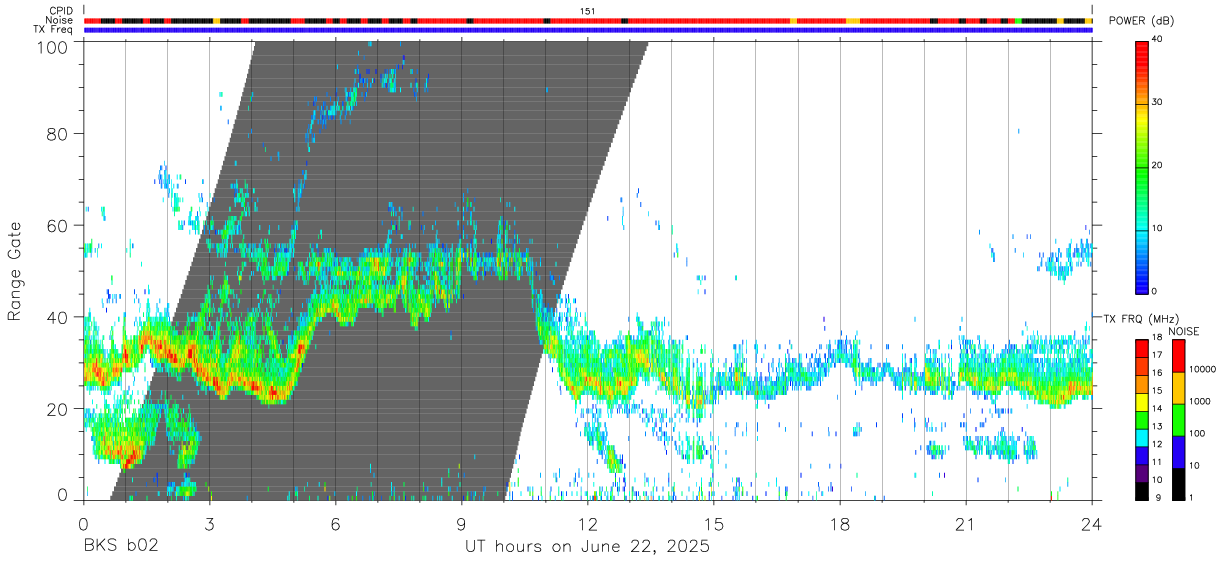Click the "Noise" row label at top left

click(x=59, y=20)
